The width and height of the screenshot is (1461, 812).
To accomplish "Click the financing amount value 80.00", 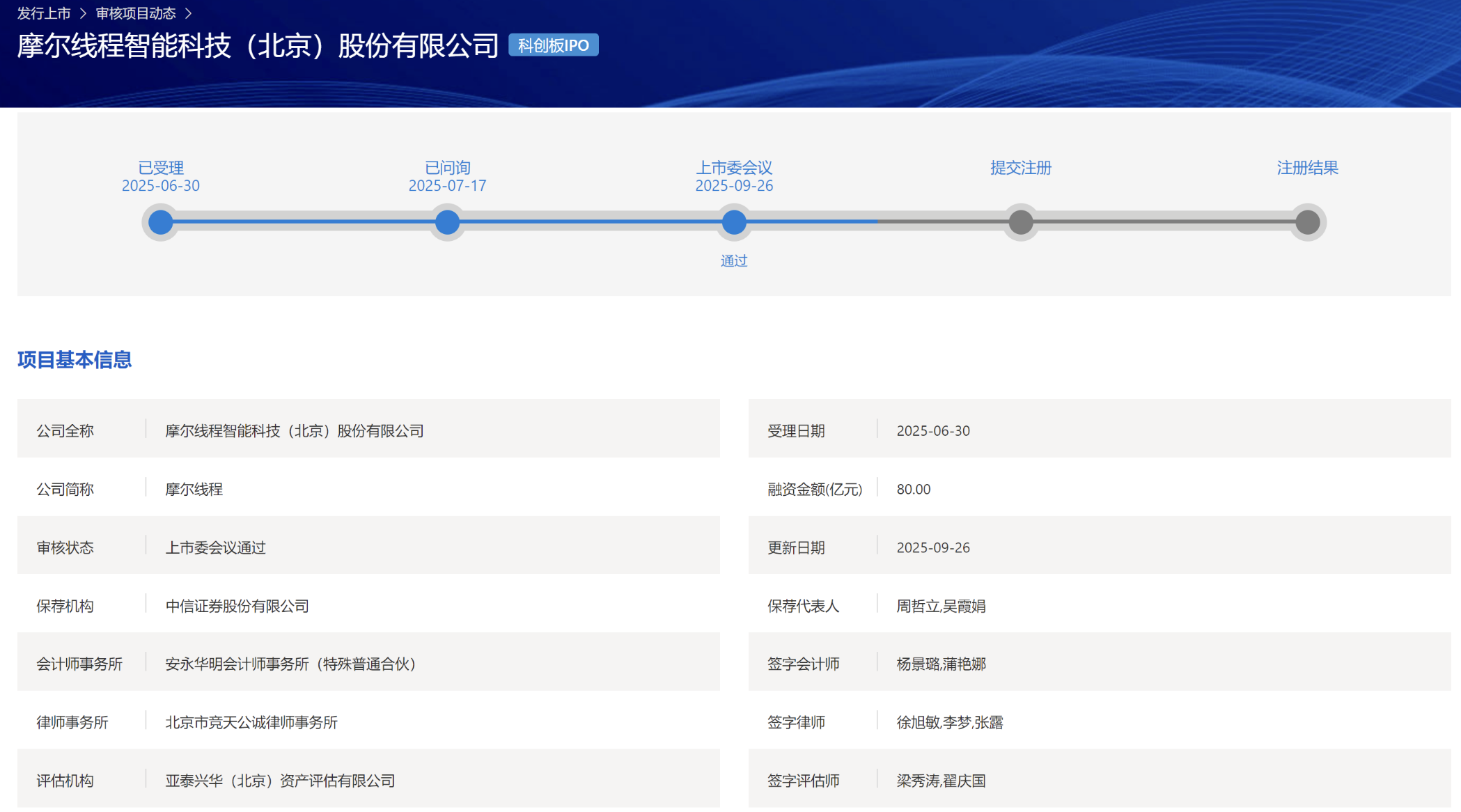I will coord(913,489).
